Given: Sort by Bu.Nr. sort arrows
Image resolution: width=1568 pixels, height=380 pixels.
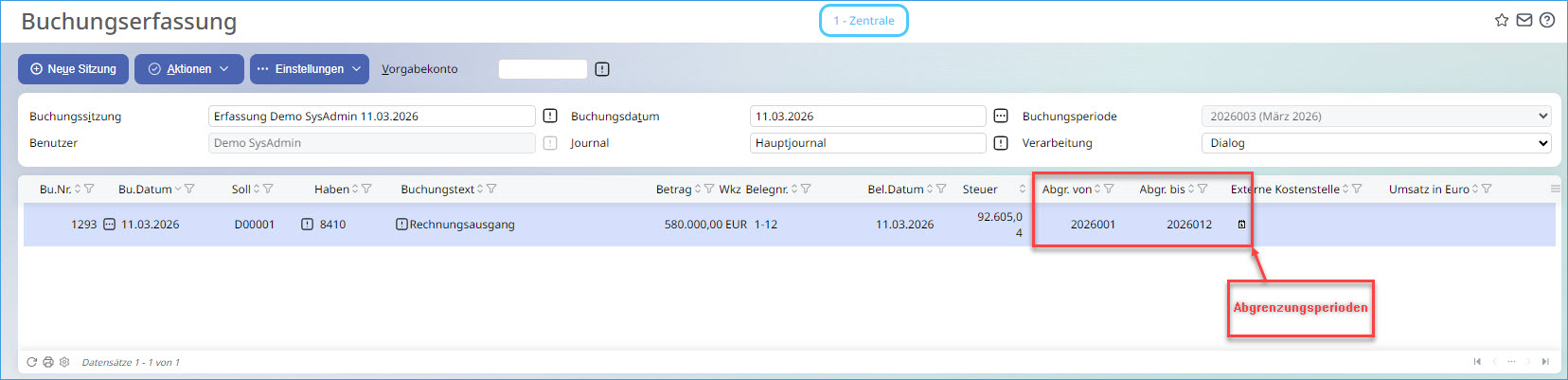Looking at the screenshot, I should tap(78, 189).
